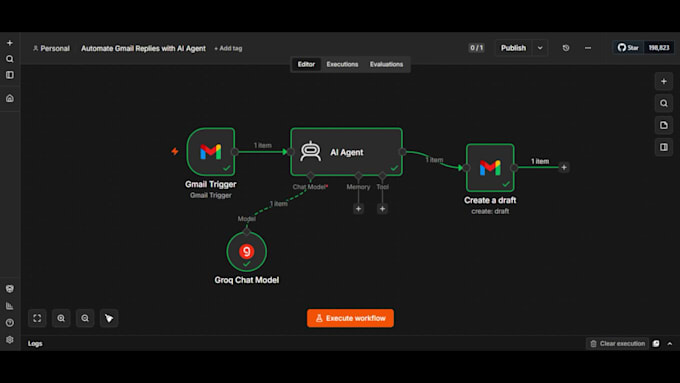Click the 0 / 1 counter badge
This screenshot has height=383, width=680.
coord(476,48)
